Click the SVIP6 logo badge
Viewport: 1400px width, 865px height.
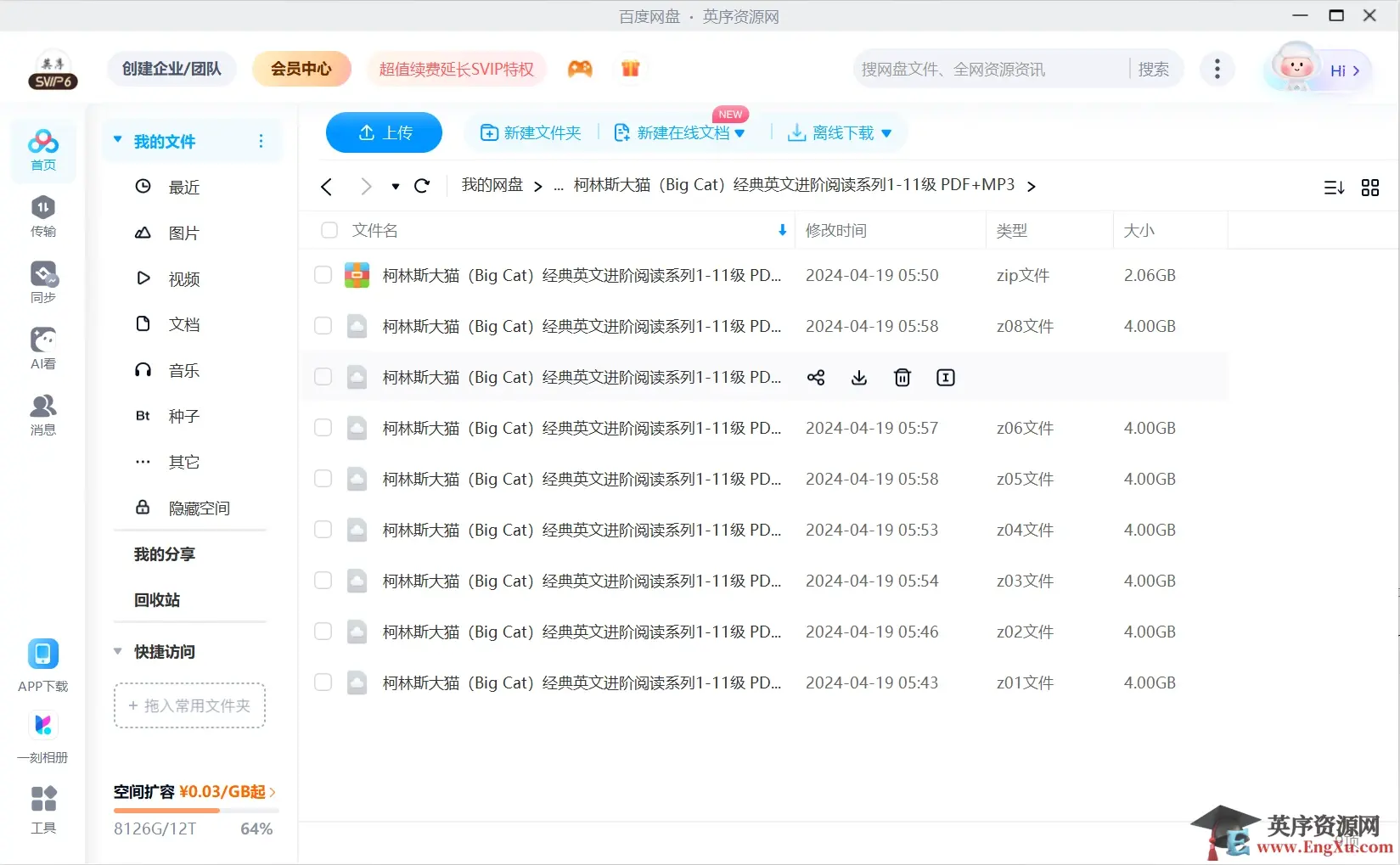53,70
